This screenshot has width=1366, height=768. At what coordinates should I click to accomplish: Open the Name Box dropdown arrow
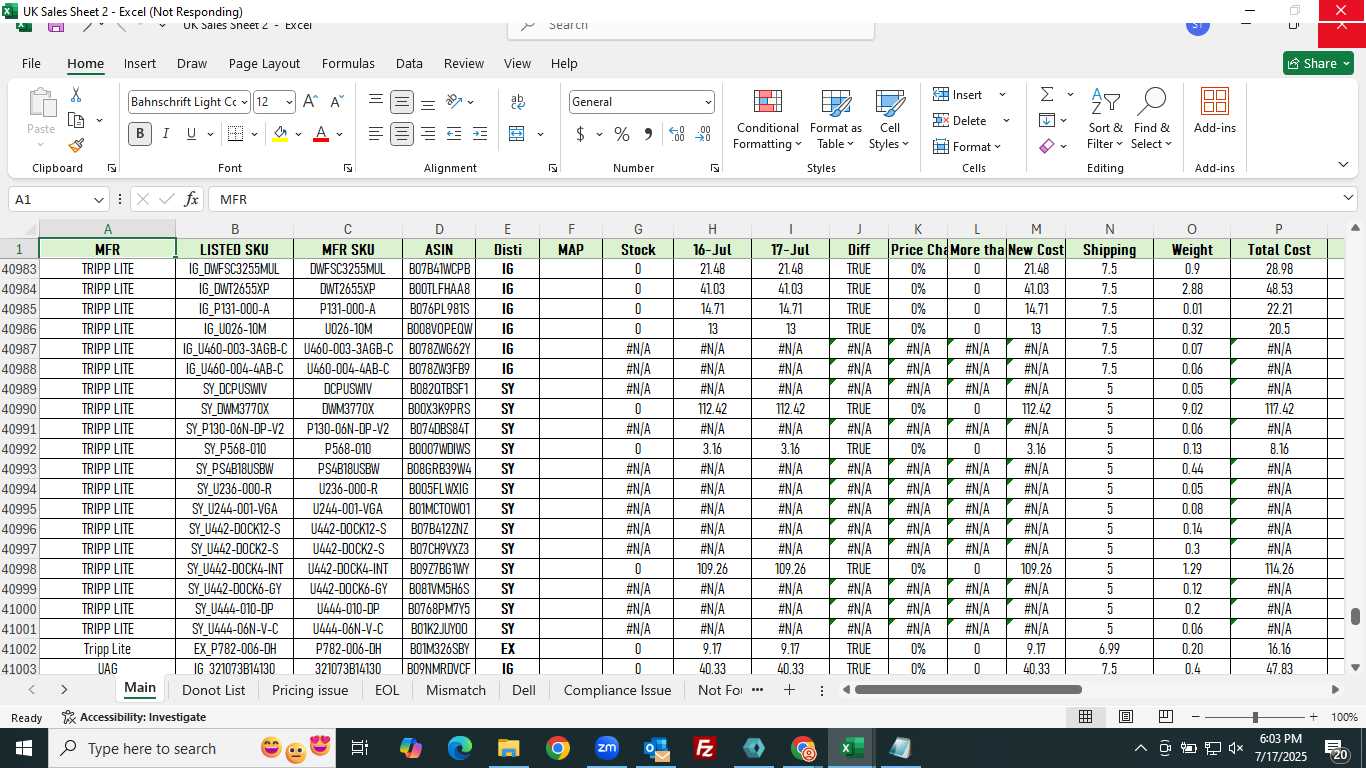(98, 199)
